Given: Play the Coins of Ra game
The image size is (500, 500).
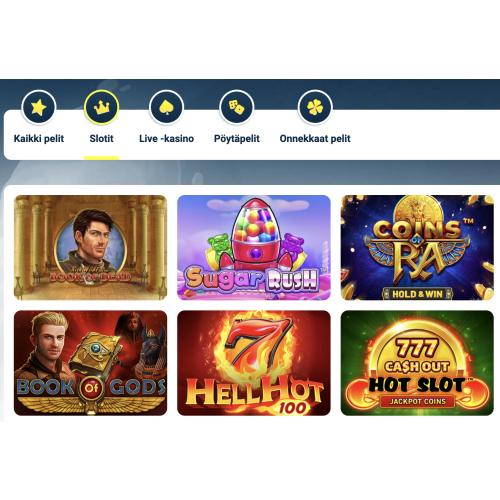Looking at the screenshot, I should click(x=417, y=248).
